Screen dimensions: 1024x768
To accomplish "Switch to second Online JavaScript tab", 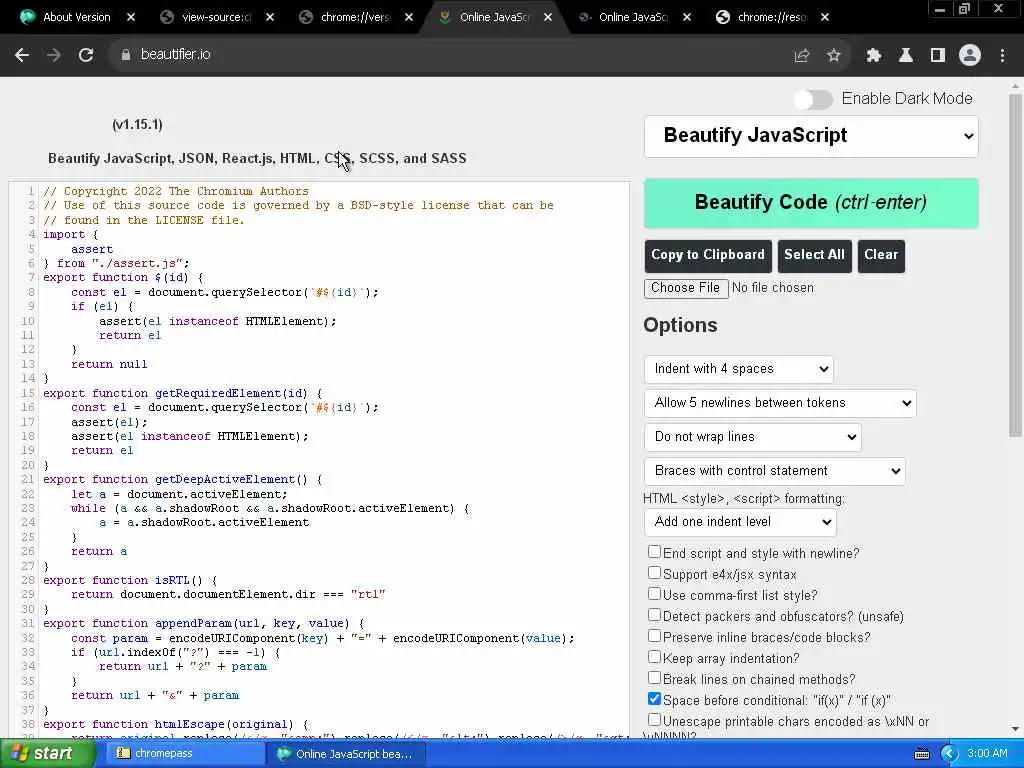I will point(632,18).
